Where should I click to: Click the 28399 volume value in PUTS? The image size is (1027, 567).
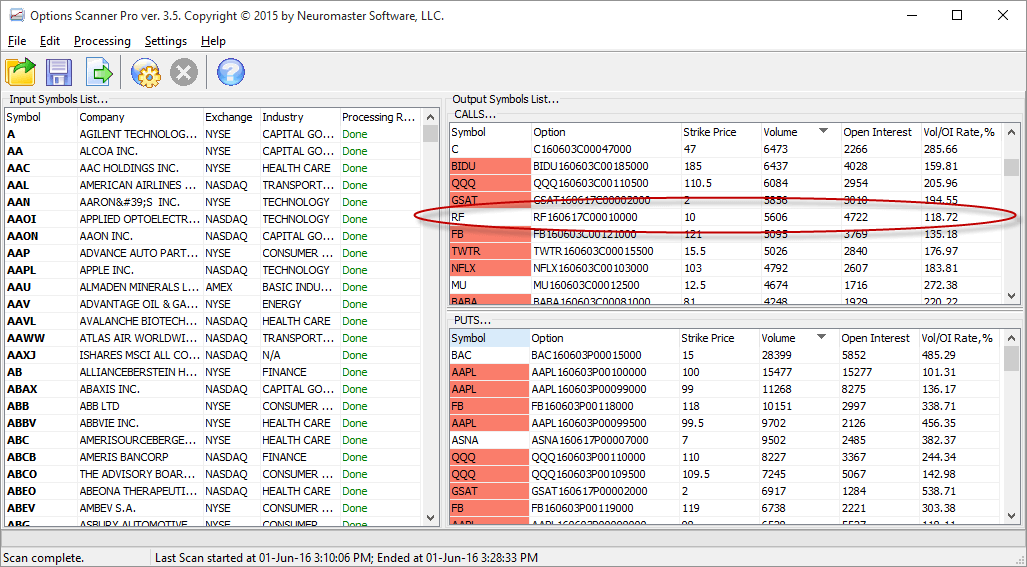(x=778, y=356)
